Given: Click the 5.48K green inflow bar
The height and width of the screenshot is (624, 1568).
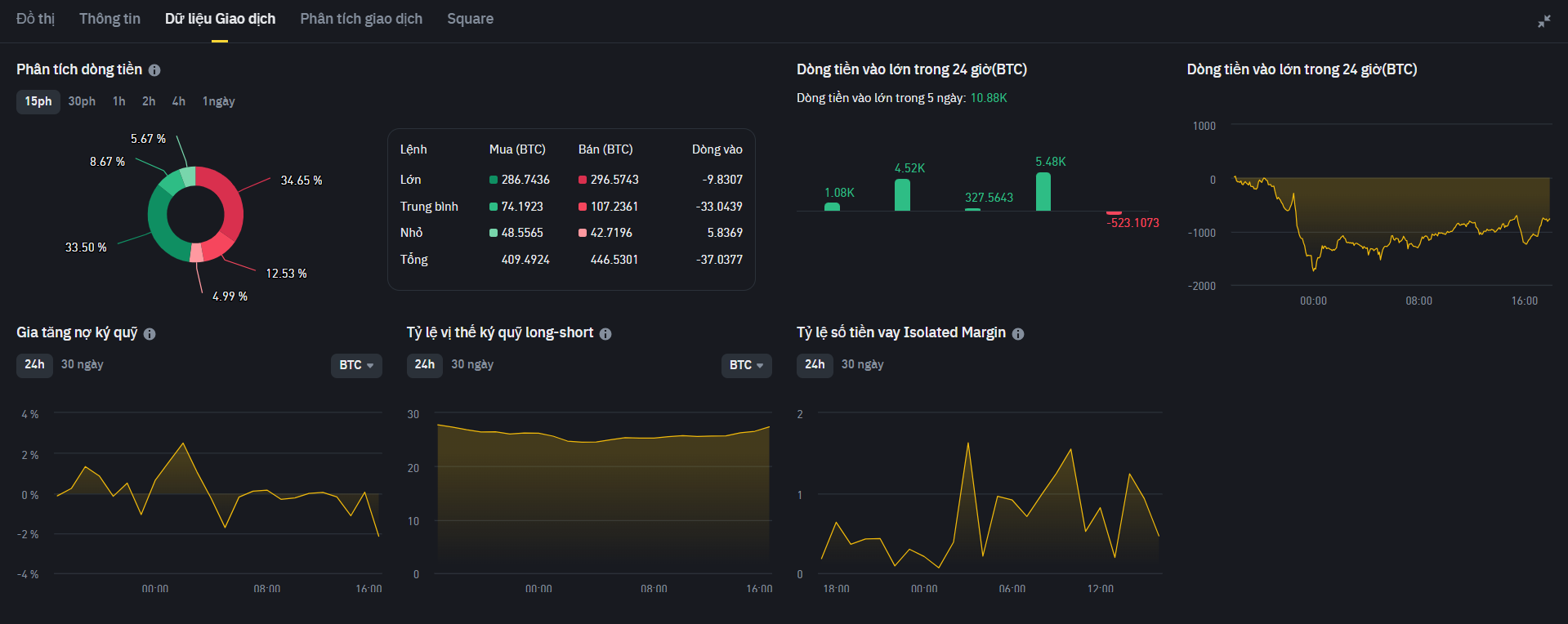Looking at the screenshot, I should [1043, 191].
